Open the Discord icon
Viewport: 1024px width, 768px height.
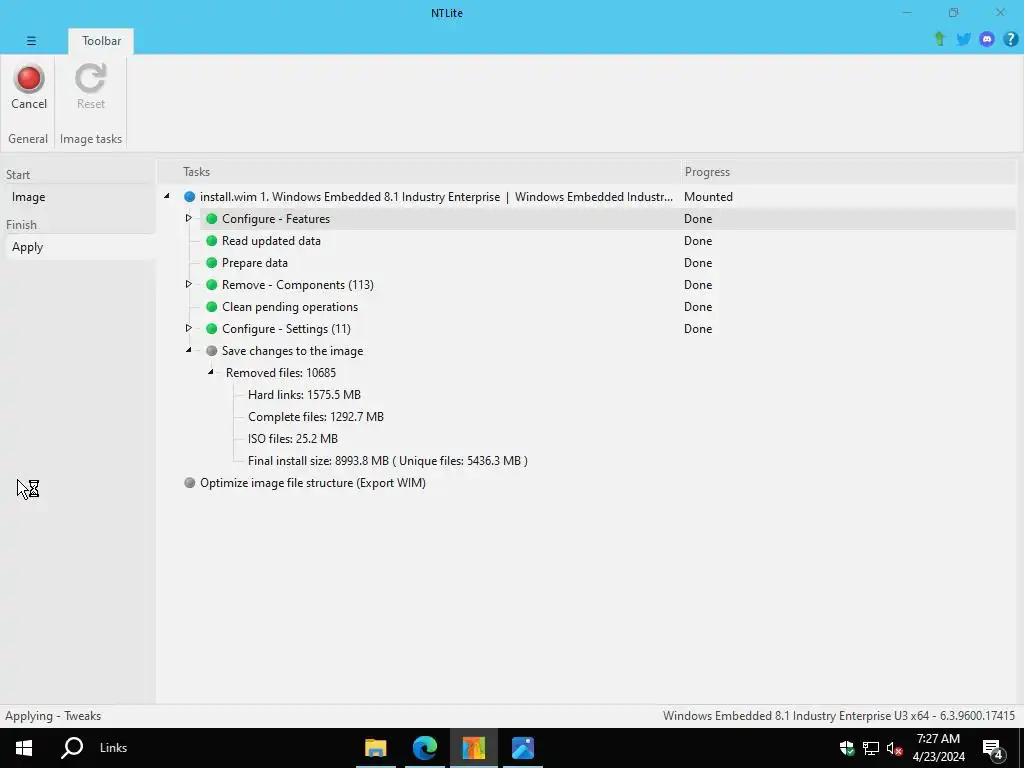[x=987, y=39]
